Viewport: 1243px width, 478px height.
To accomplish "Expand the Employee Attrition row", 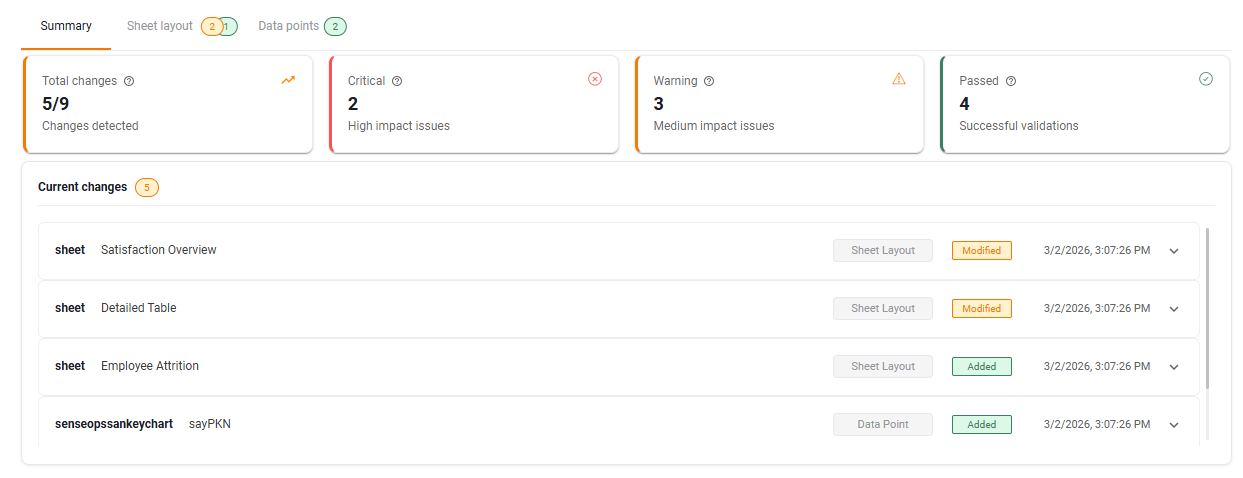I will (1174, 367).
